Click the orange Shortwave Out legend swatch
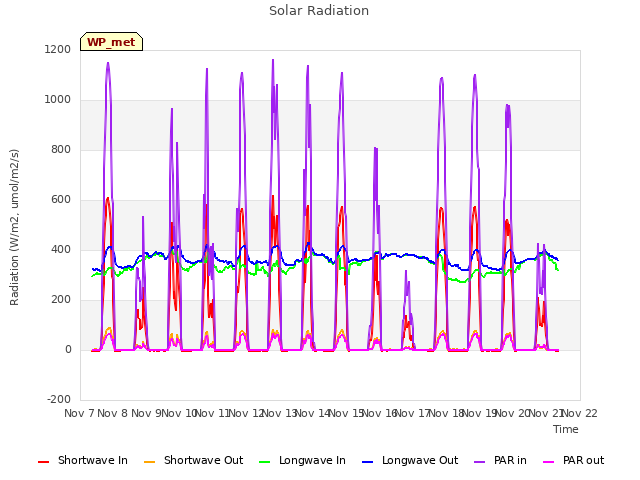 click(x=150, y=462)
